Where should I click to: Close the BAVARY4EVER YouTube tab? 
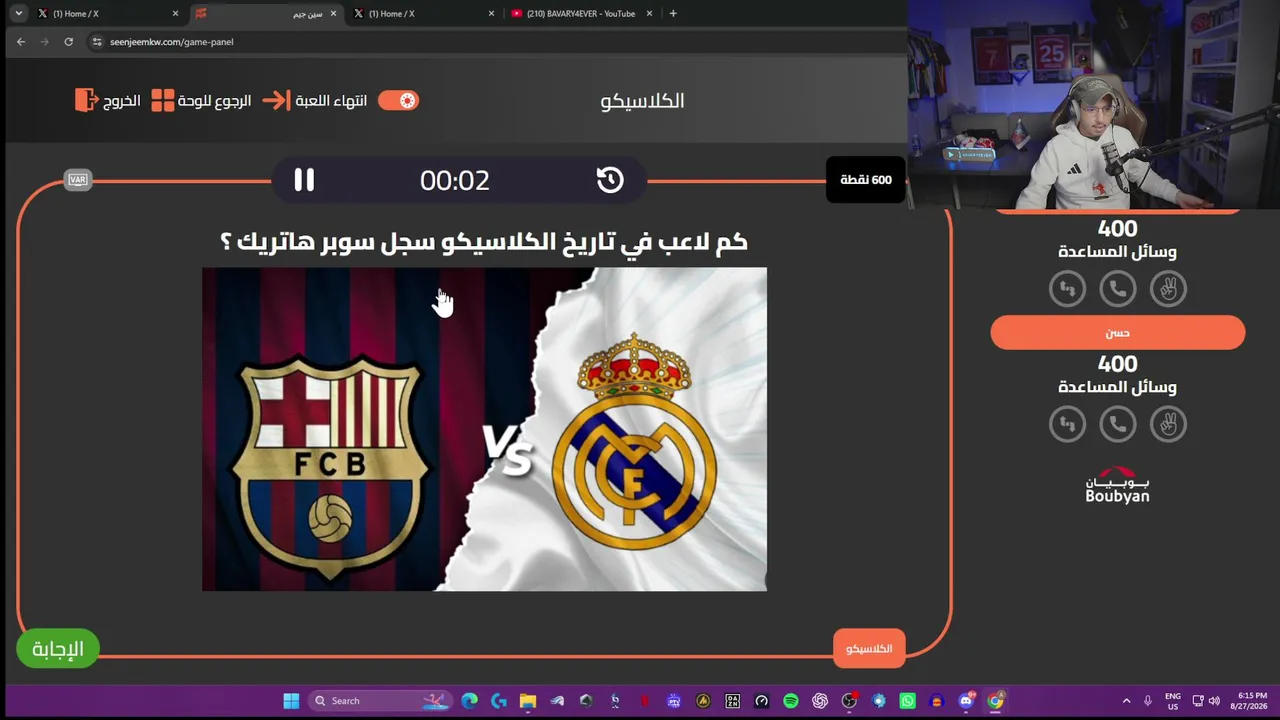(x=649, y=13)
